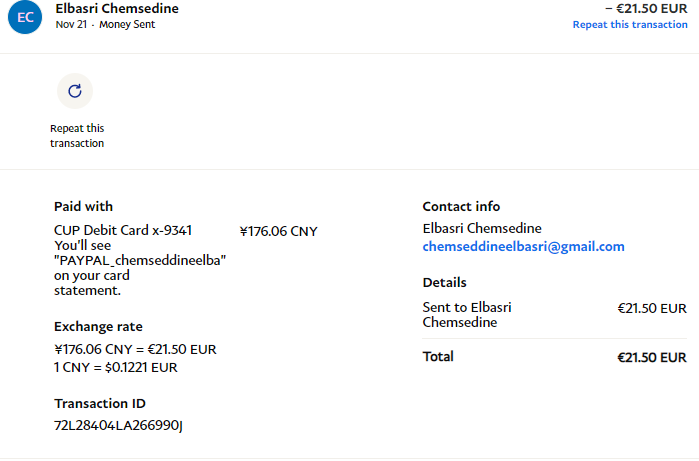This screenshot has width=699, height=461.
Task: Click the Sent to Elbasri Chemsedine line
Action: click(x=467, y=315)
